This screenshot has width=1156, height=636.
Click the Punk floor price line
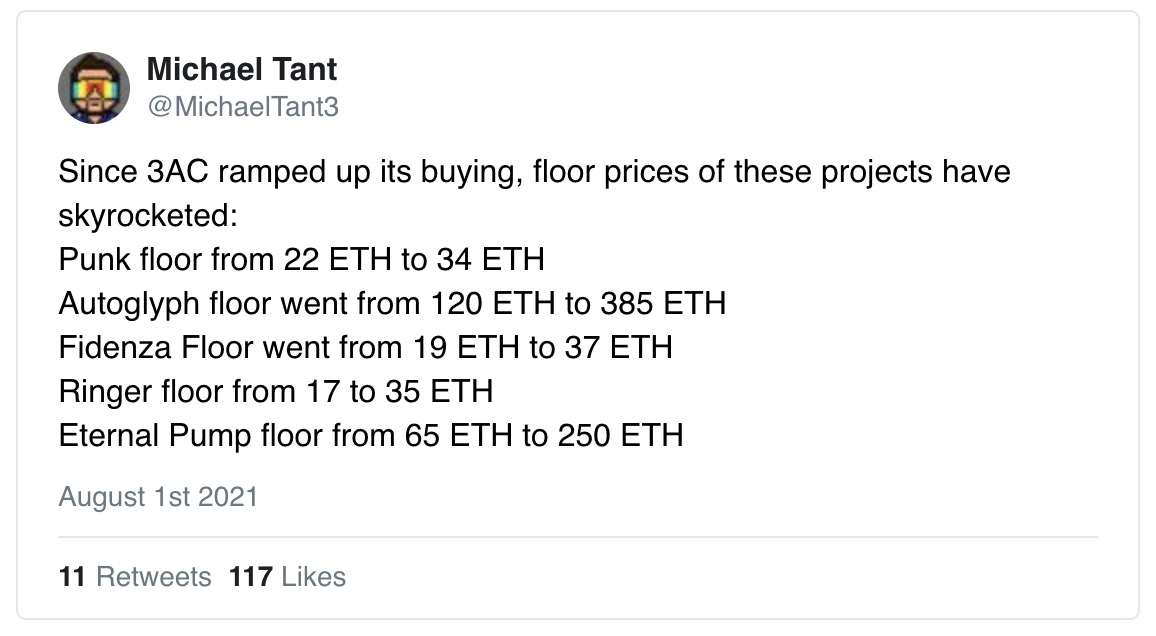[x=302, y=259]
